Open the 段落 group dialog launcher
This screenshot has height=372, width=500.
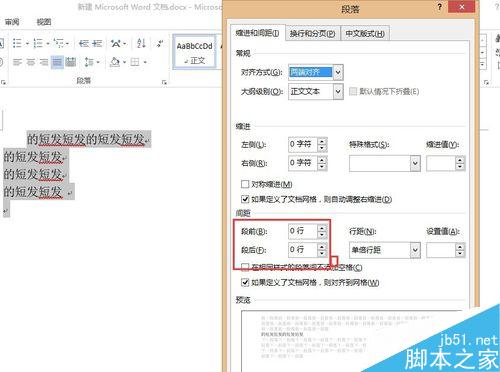pos(164,82)
